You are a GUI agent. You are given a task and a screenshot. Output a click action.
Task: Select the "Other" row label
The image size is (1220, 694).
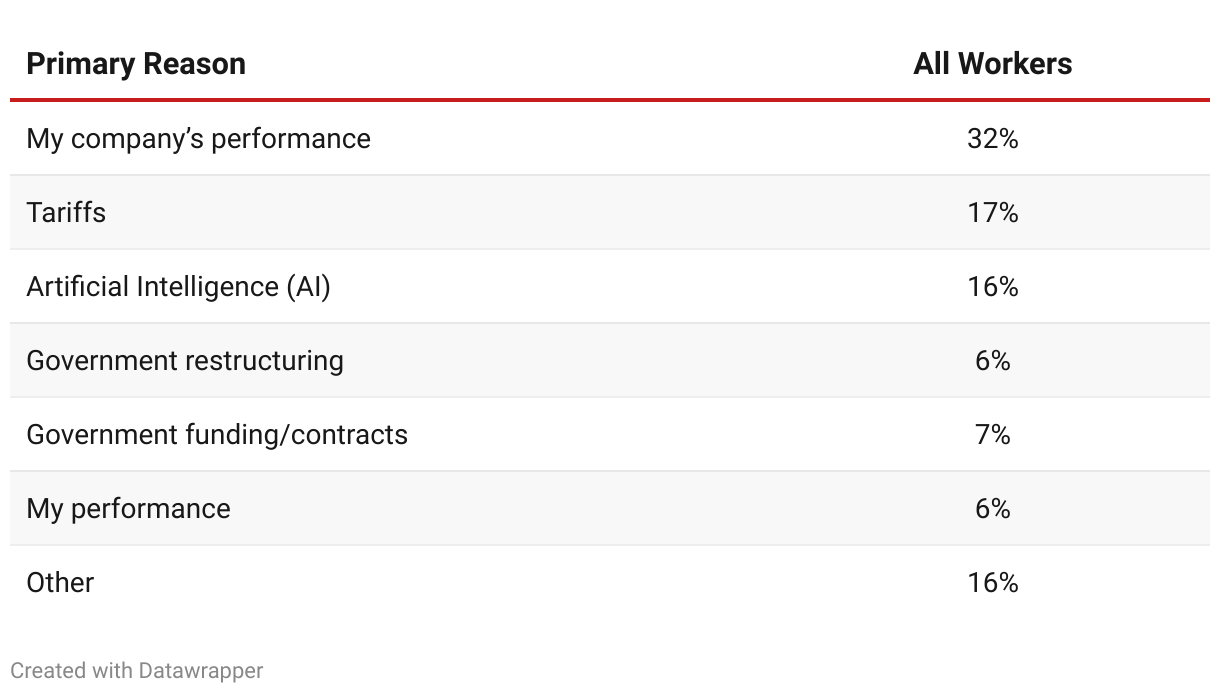pyautogui.click(x=60, y=582)
